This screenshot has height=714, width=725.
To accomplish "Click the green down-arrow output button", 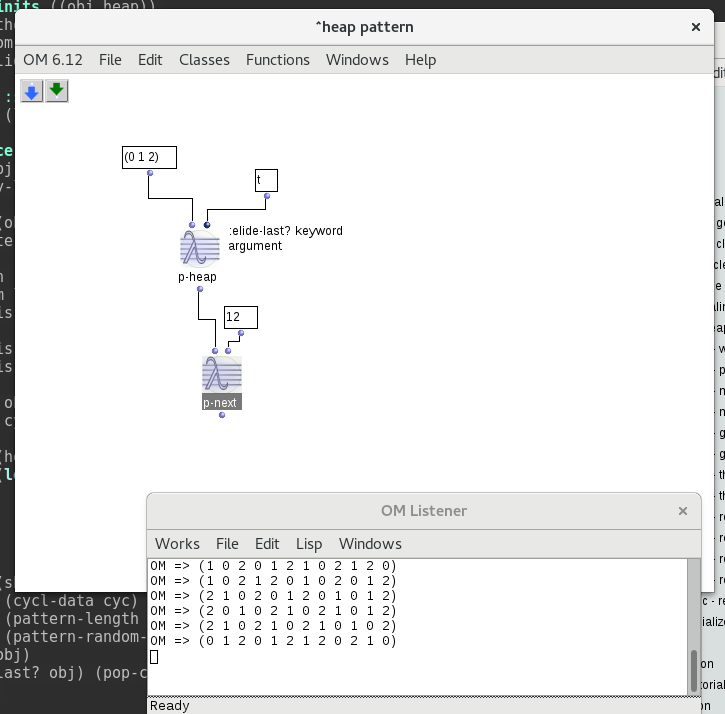I will click(57, 91).
